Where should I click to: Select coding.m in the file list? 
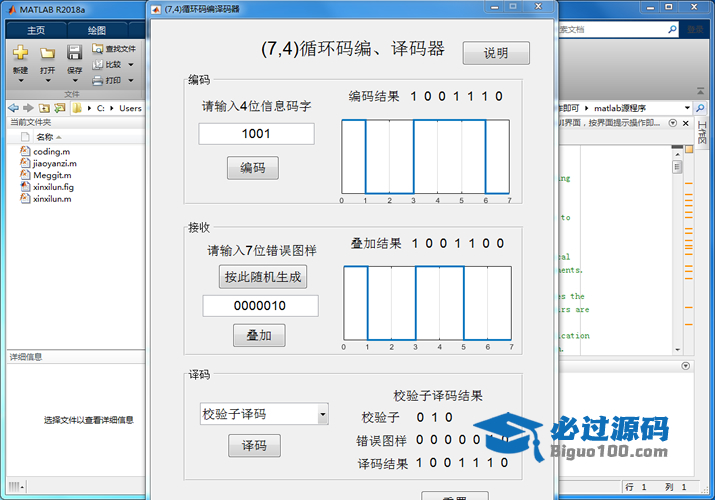51,151
